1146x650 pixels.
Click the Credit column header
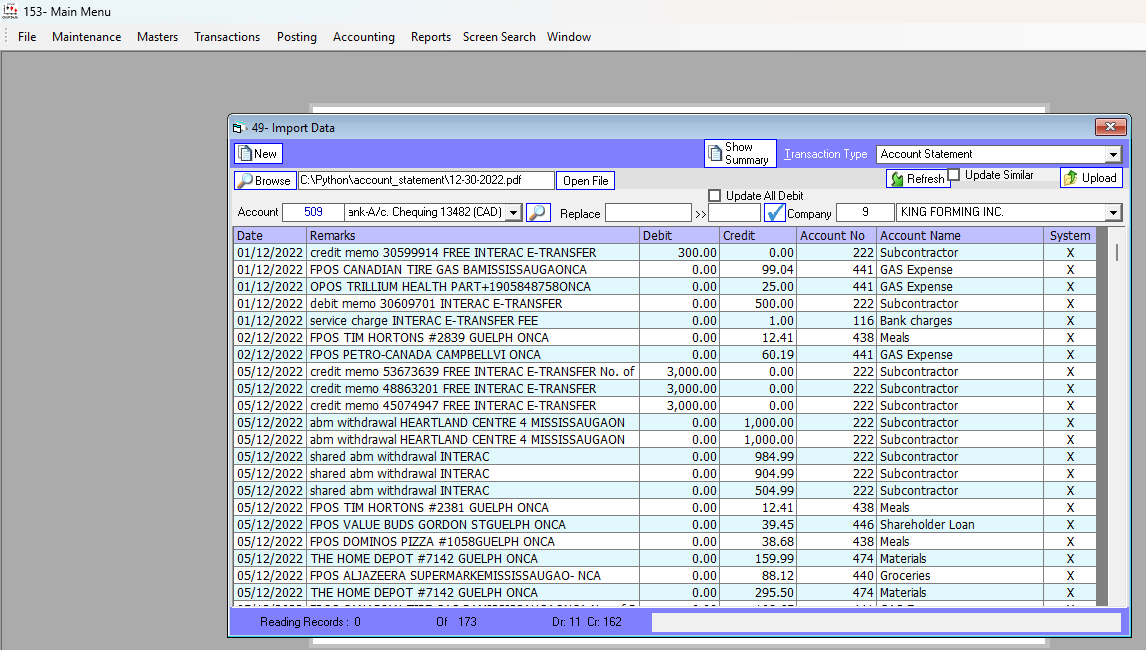pyautogui.click(x=758, y=235)
